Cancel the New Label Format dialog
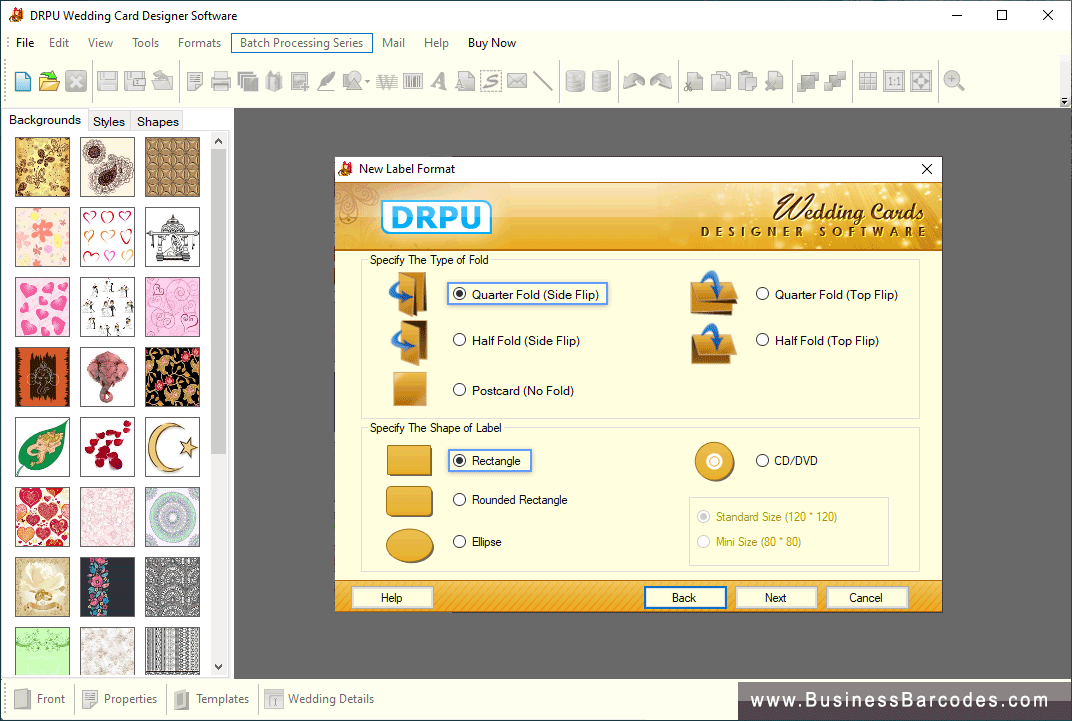1072x721 pixels. coord(866,598)
